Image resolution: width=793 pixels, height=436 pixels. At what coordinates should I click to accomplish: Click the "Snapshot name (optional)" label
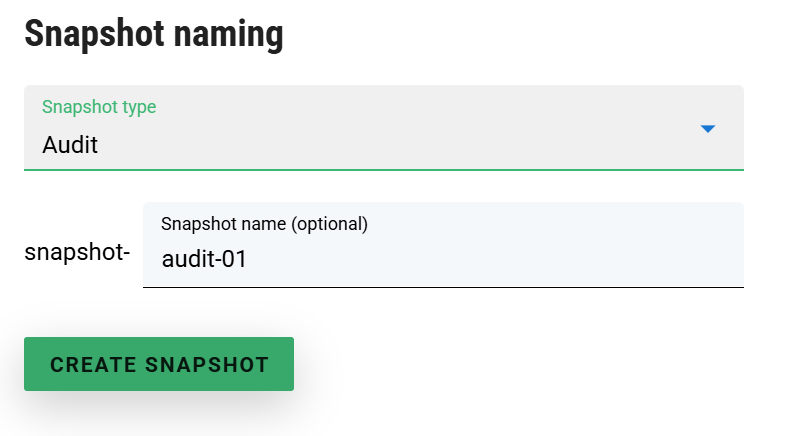[264, 224]
